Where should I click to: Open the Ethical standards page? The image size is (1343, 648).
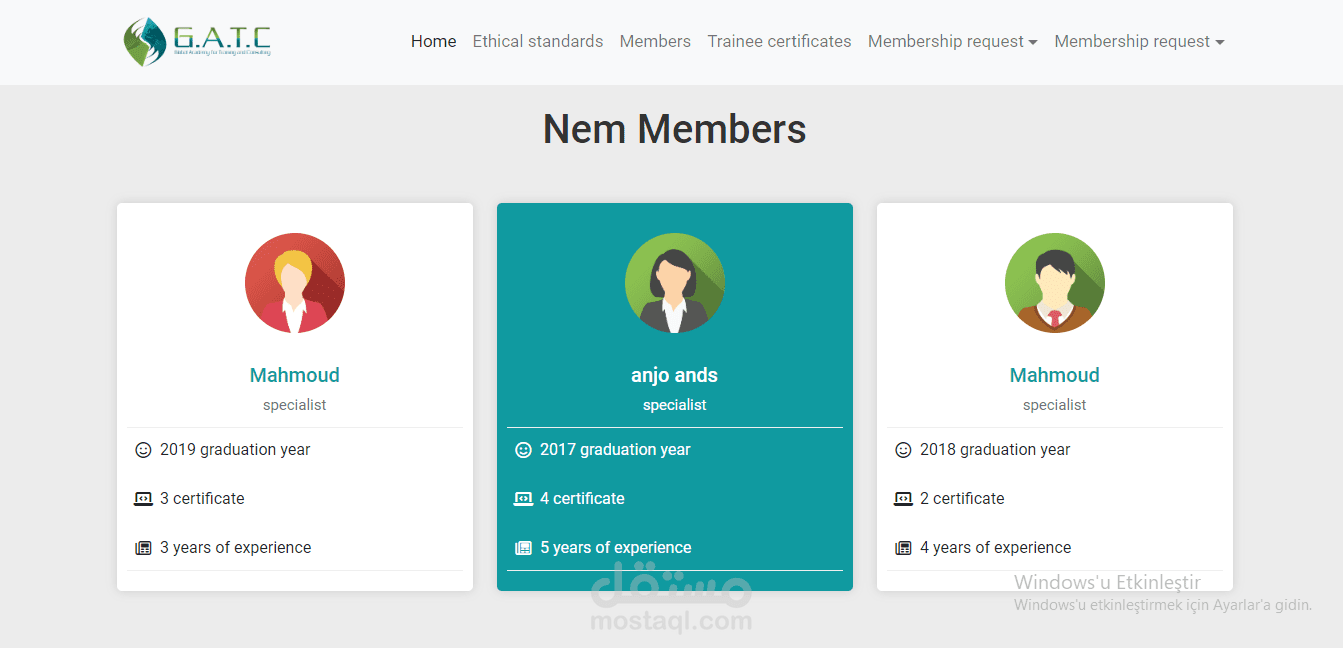(x=537, y=41)
